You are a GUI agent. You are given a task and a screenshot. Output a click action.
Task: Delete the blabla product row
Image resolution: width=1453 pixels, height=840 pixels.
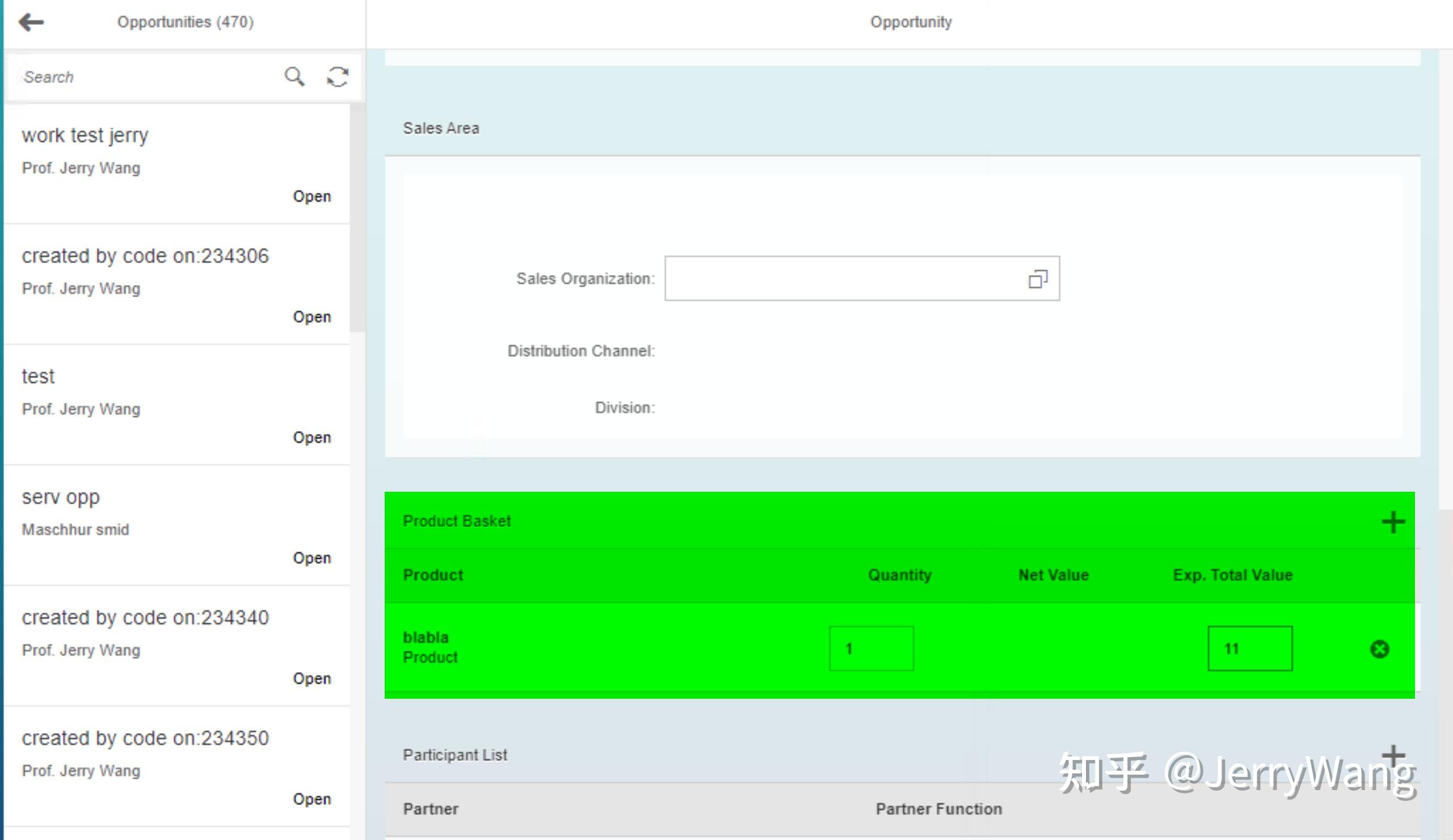1379,649
